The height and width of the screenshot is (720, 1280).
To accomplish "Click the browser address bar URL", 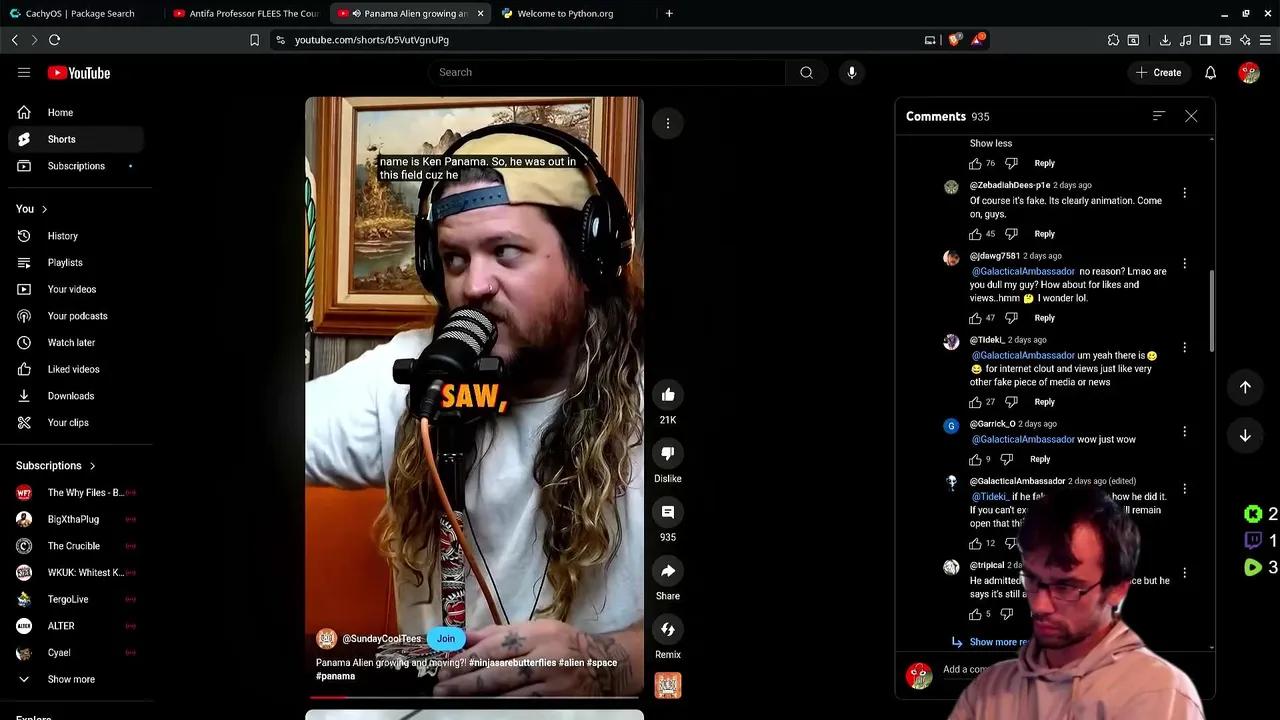I will pos(372,40).
